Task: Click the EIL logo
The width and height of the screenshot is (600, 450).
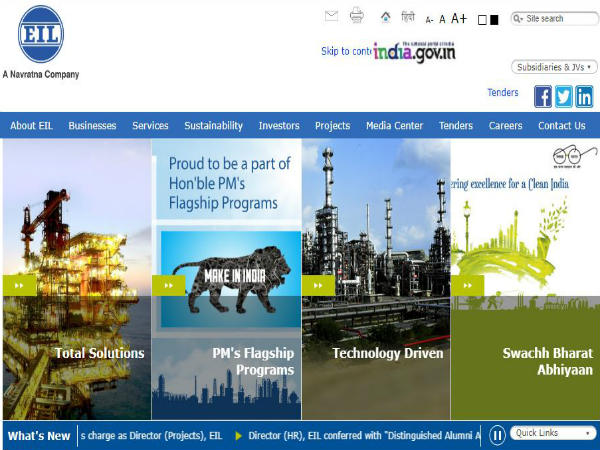Action: (40, 34)
